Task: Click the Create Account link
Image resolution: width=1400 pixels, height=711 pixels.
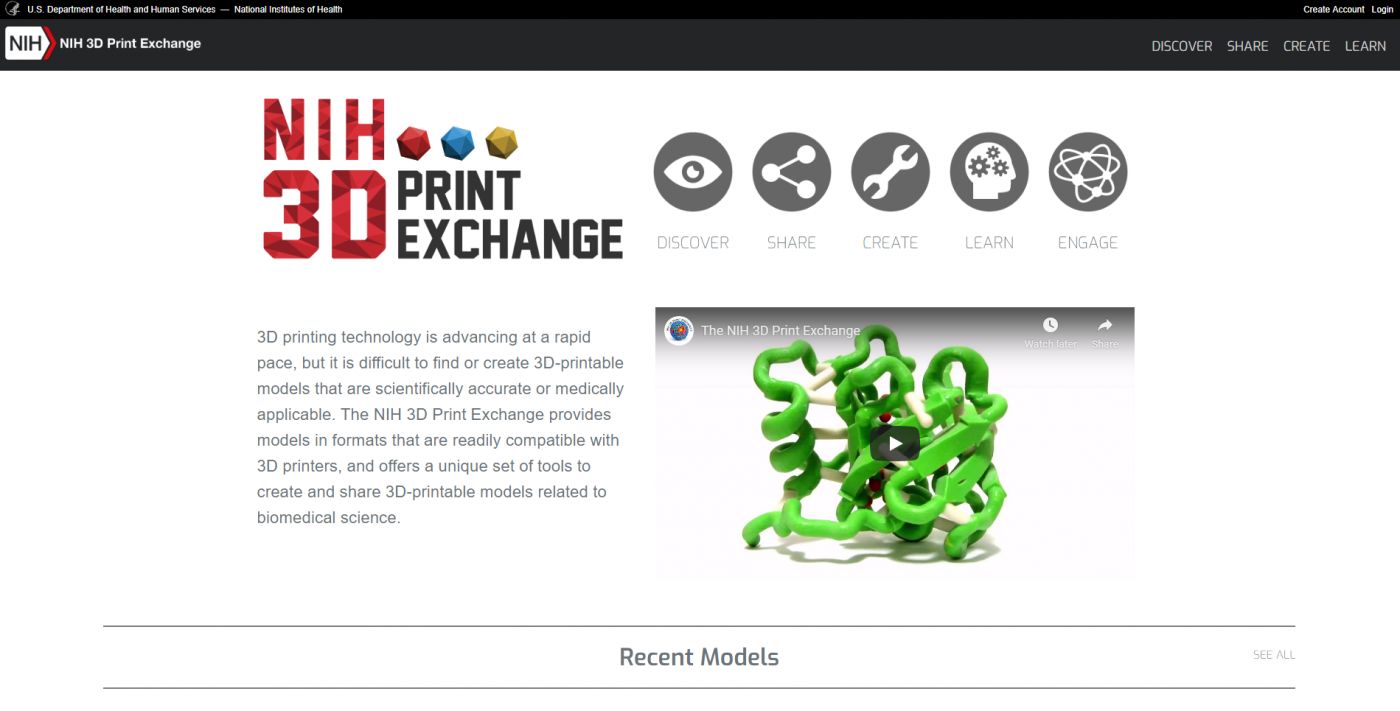Action: point(1334,9)
